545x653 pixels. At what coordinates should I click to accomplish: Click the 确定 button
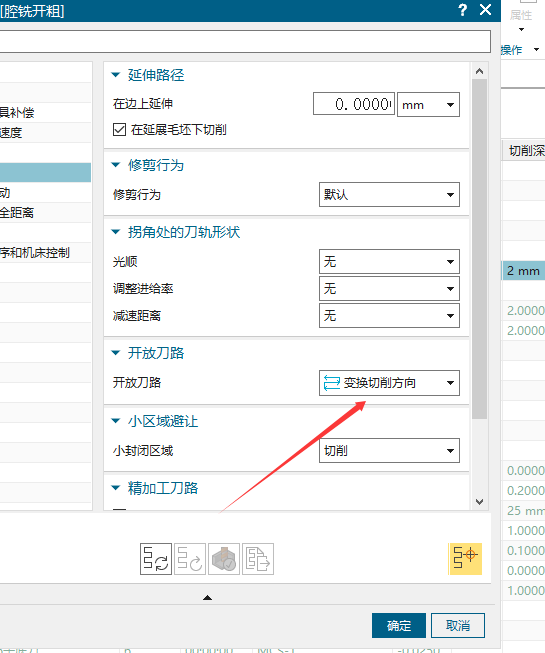coord(399,626)
